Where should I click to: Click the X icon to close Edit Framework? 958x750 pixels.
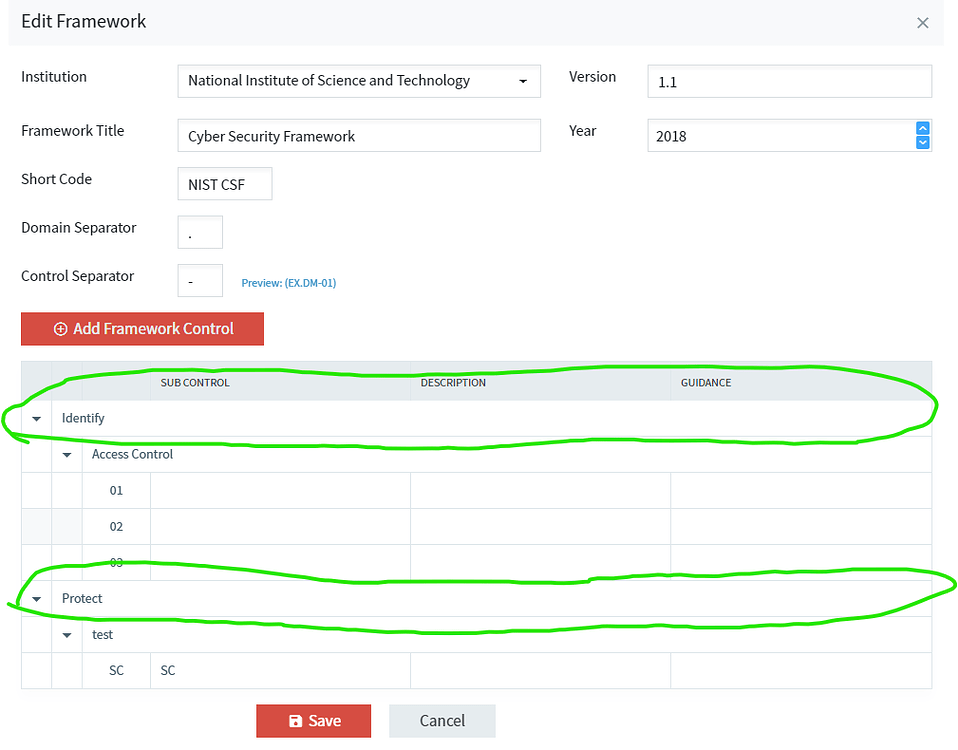point(923,22)
